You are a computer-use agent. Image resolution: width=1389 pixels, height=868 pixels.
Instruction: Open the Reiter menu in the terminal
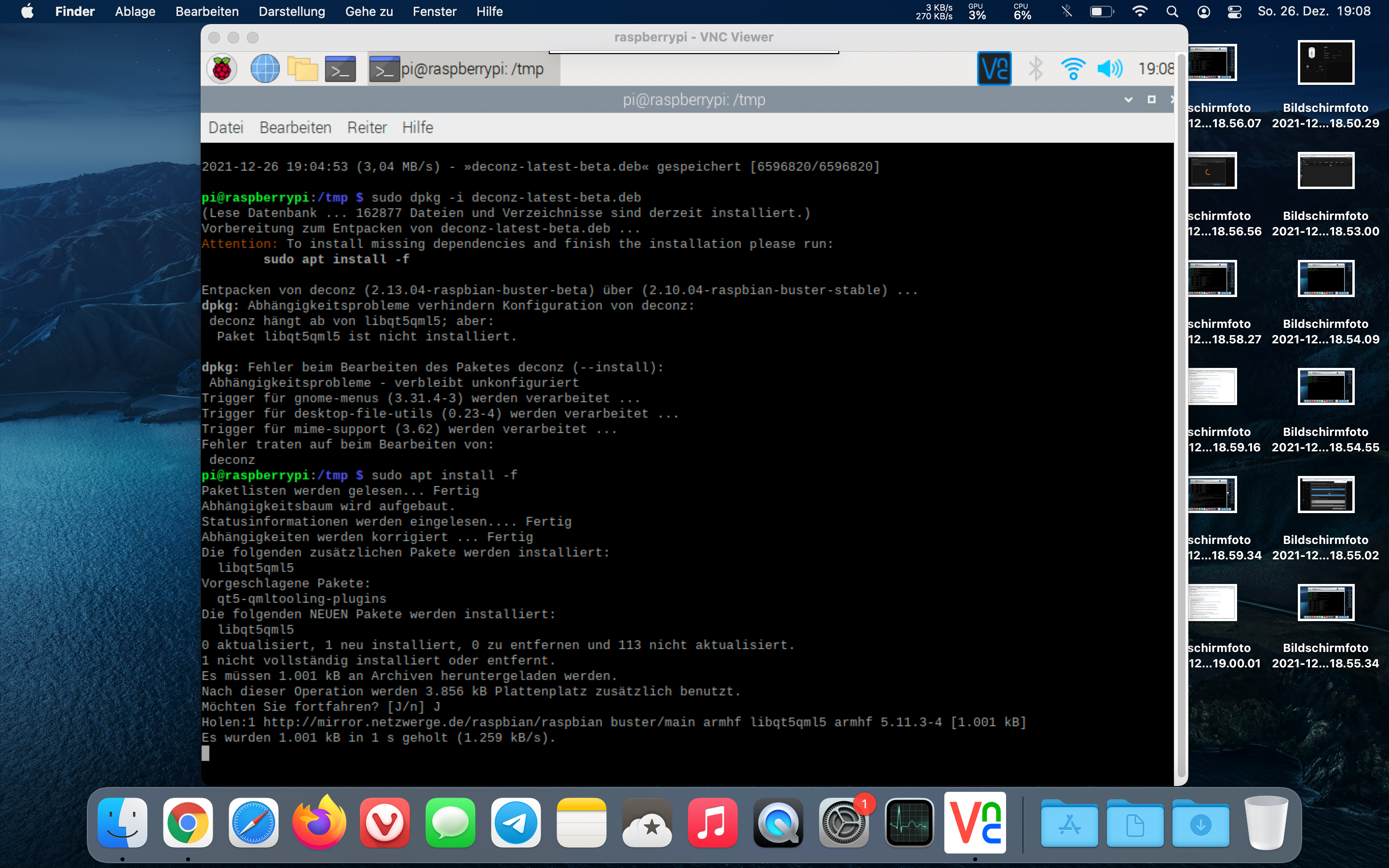[x=367, y=127]
